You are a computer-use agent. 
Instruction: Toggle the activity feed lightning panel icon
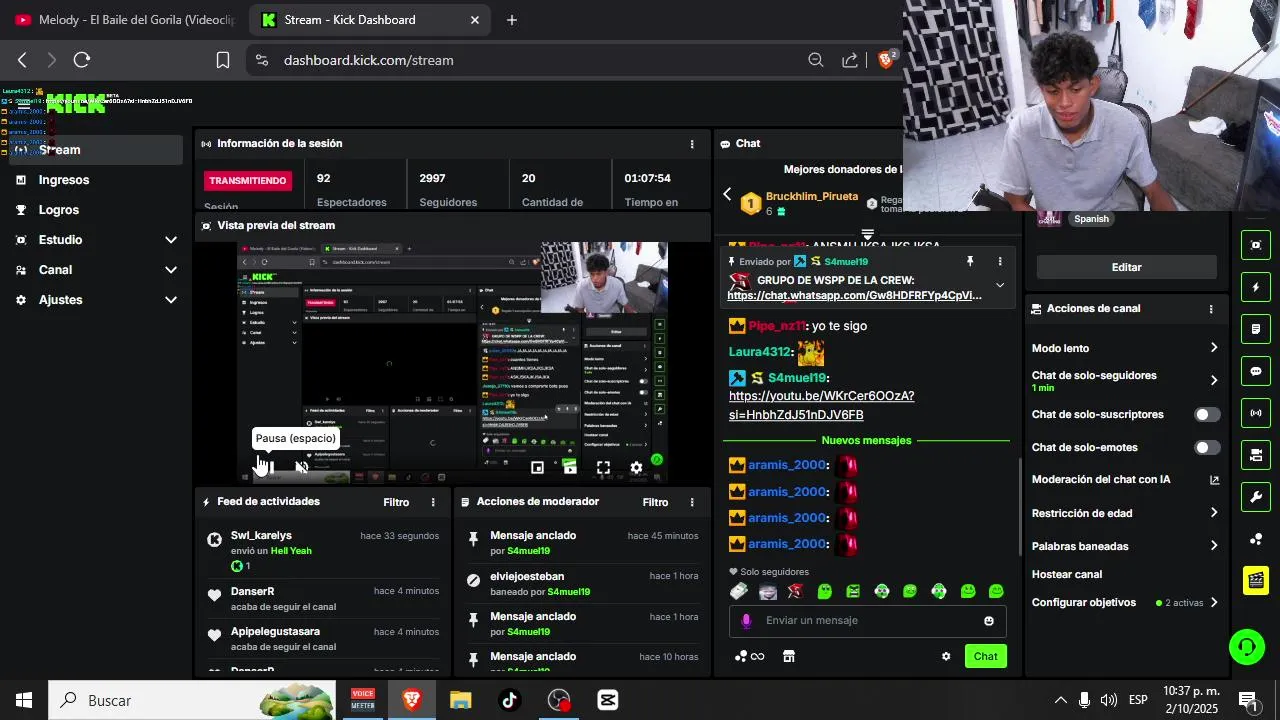[1256, 287]
